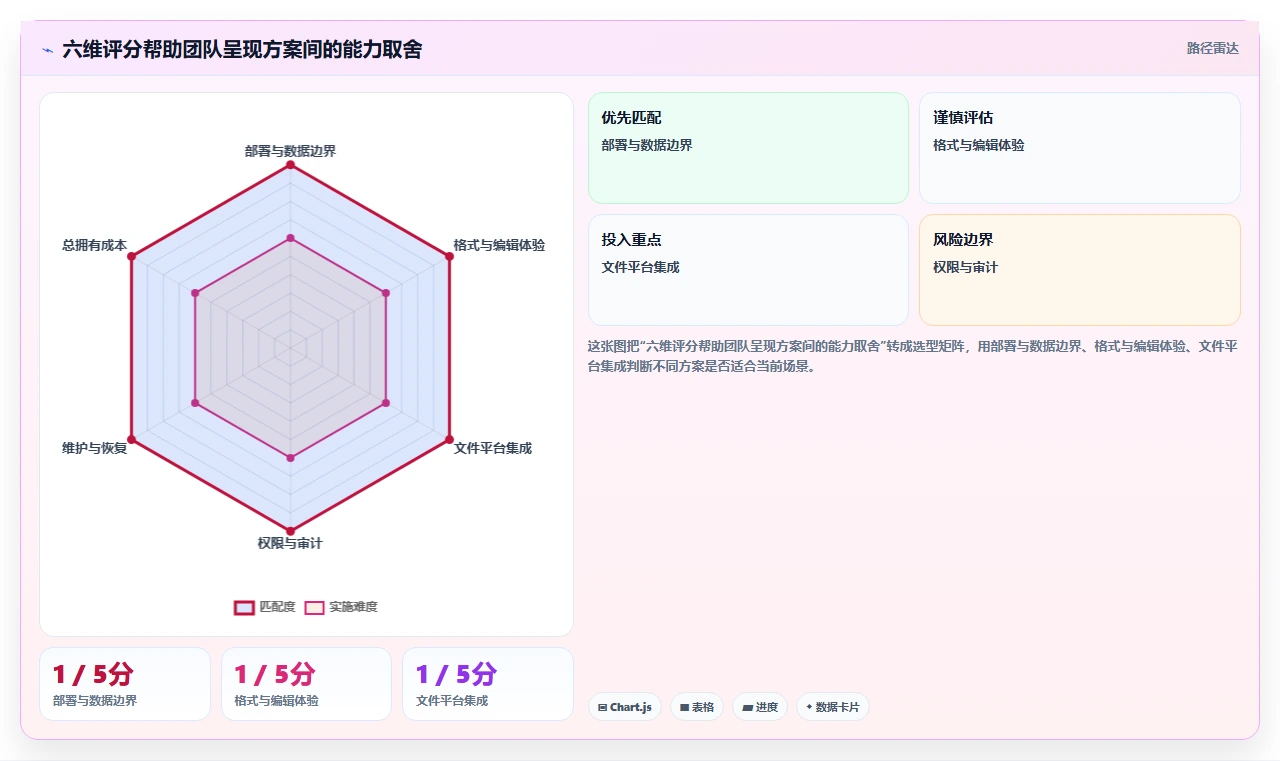This screenshot has height=761, width=1280.
Task: Select the 投入重点 card
Action: coord(748,270)
